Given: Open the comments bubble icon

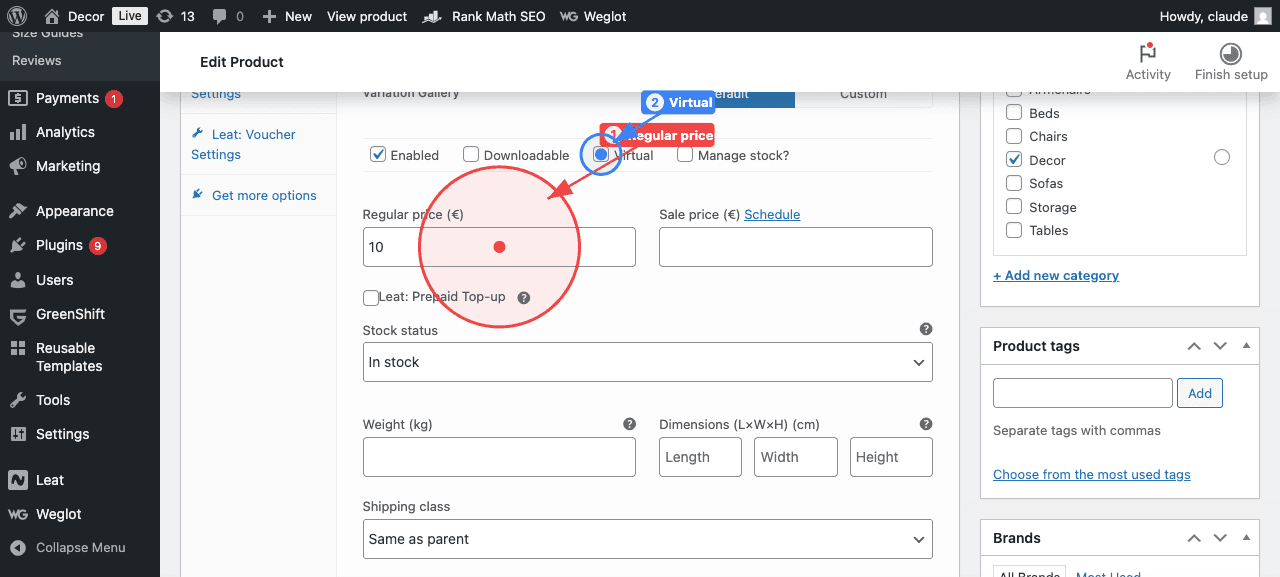Looking at the screenshot, I should pos(219,16).
